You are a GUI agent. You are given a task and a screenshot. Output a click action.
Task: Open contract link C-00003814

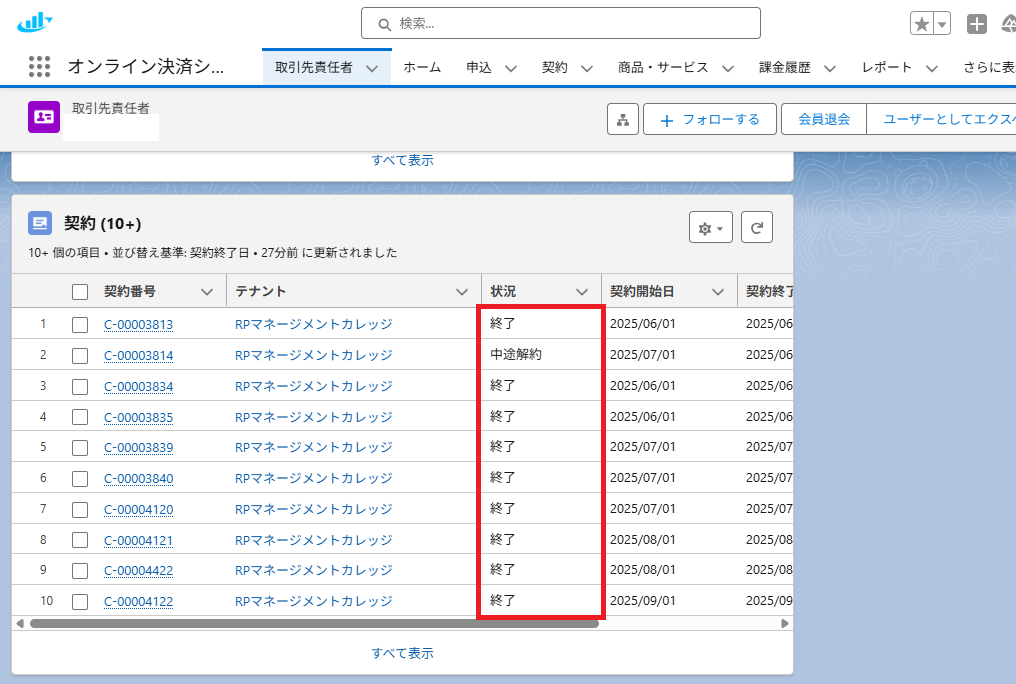pos(138,355)
